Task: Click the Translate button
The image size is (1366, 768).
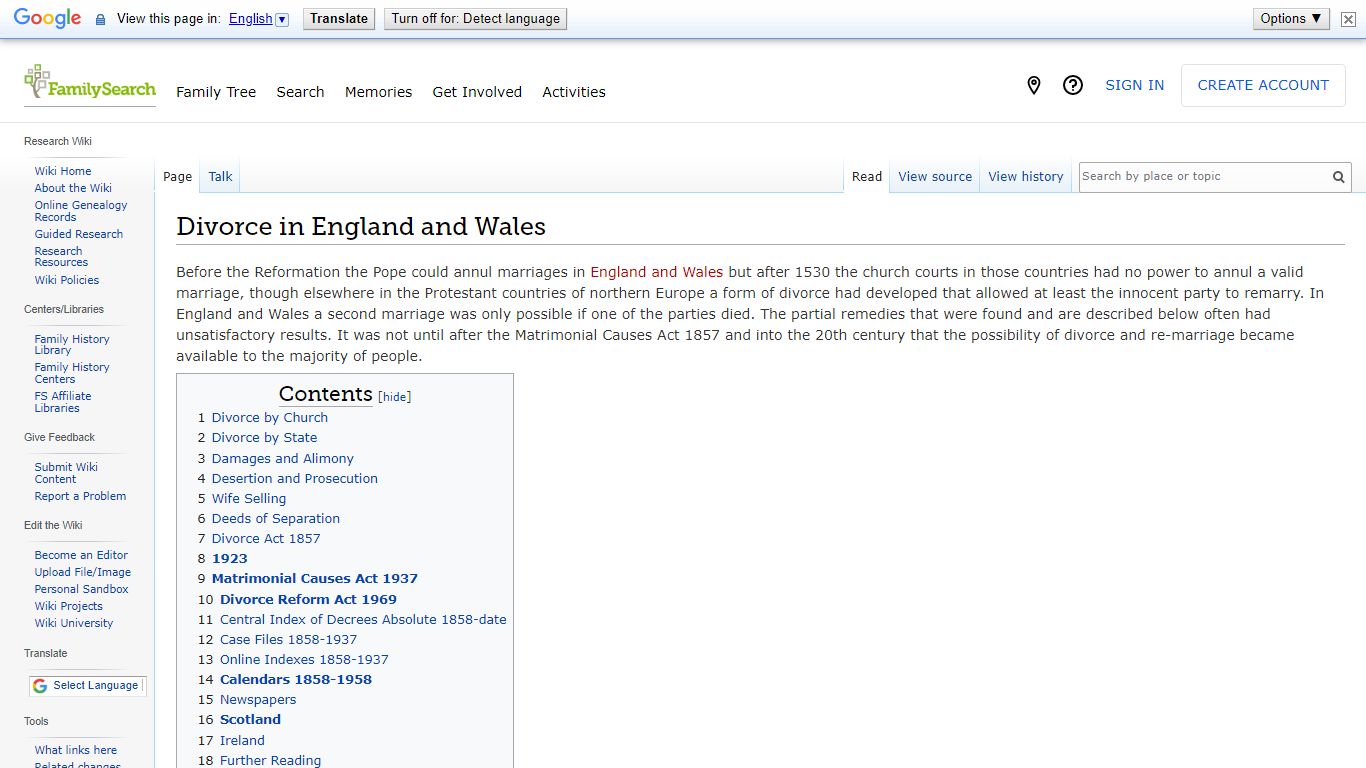Action: click(x=339, y=19)
